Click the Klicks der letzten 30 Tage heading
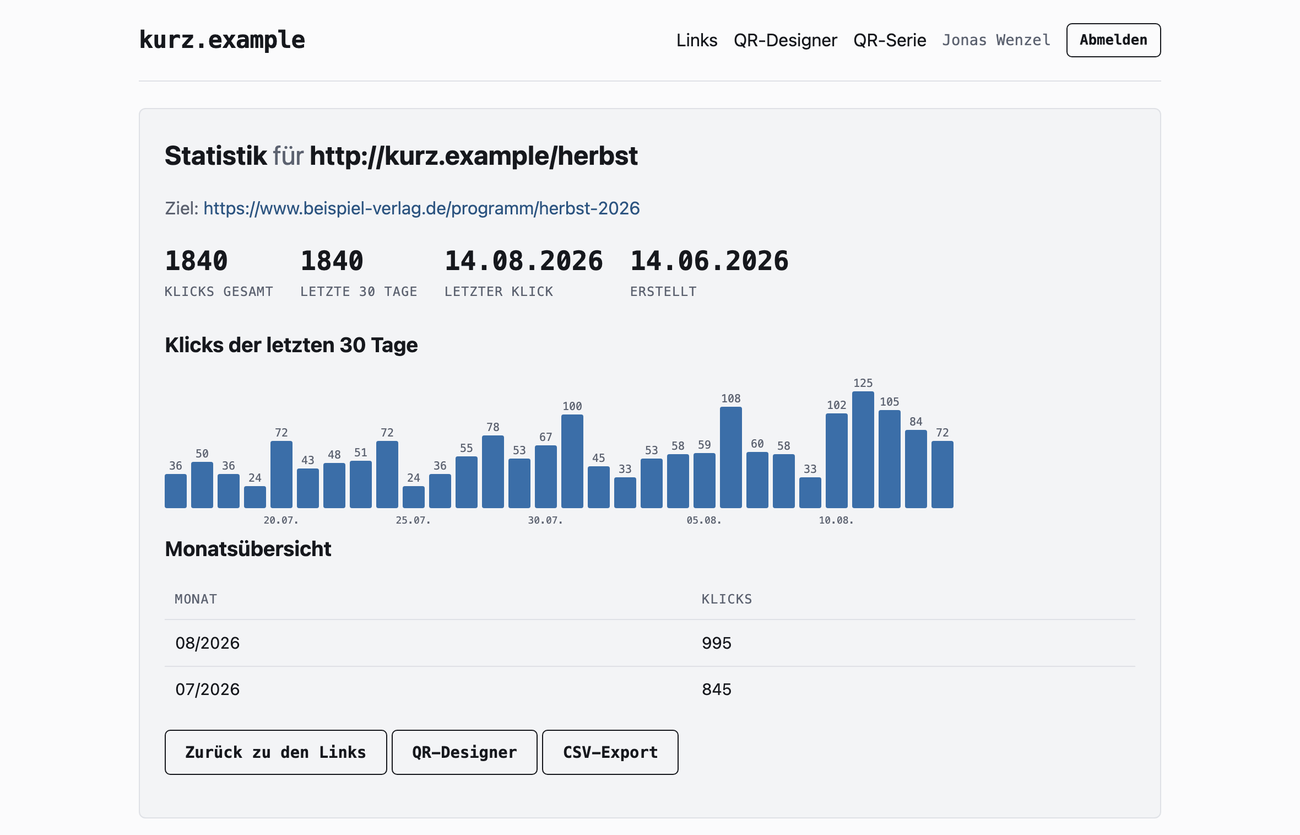Image resolution: width=1300 pixels, height=835 pixels. (x=291, y=345)
